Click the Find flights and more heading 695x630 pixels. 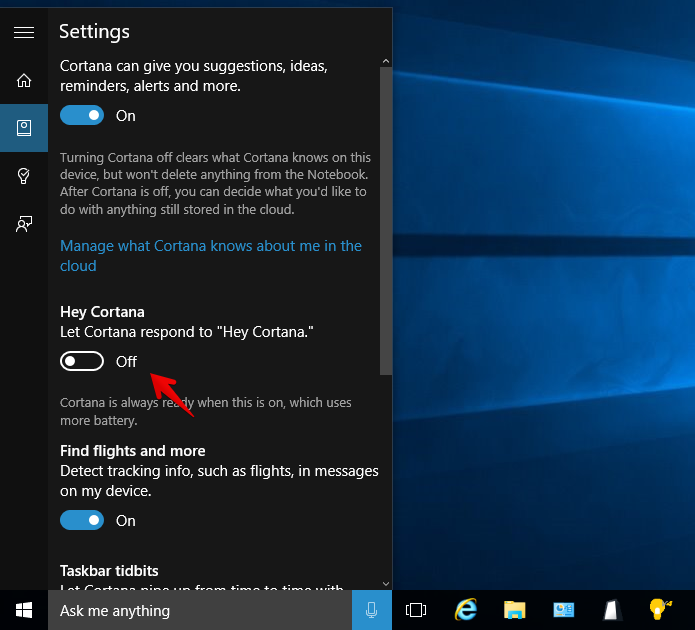[x=133, y=451]
